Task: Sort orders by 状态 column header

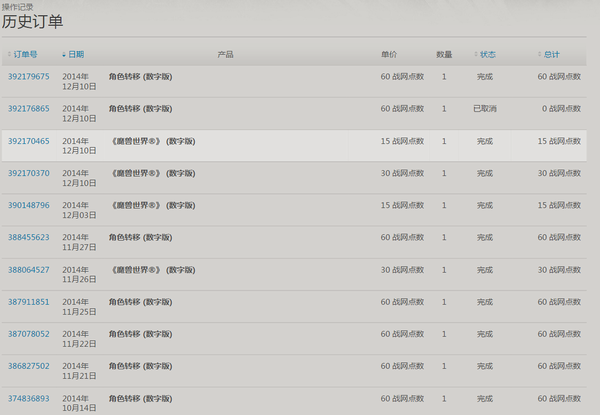Action: pos(488,54)
